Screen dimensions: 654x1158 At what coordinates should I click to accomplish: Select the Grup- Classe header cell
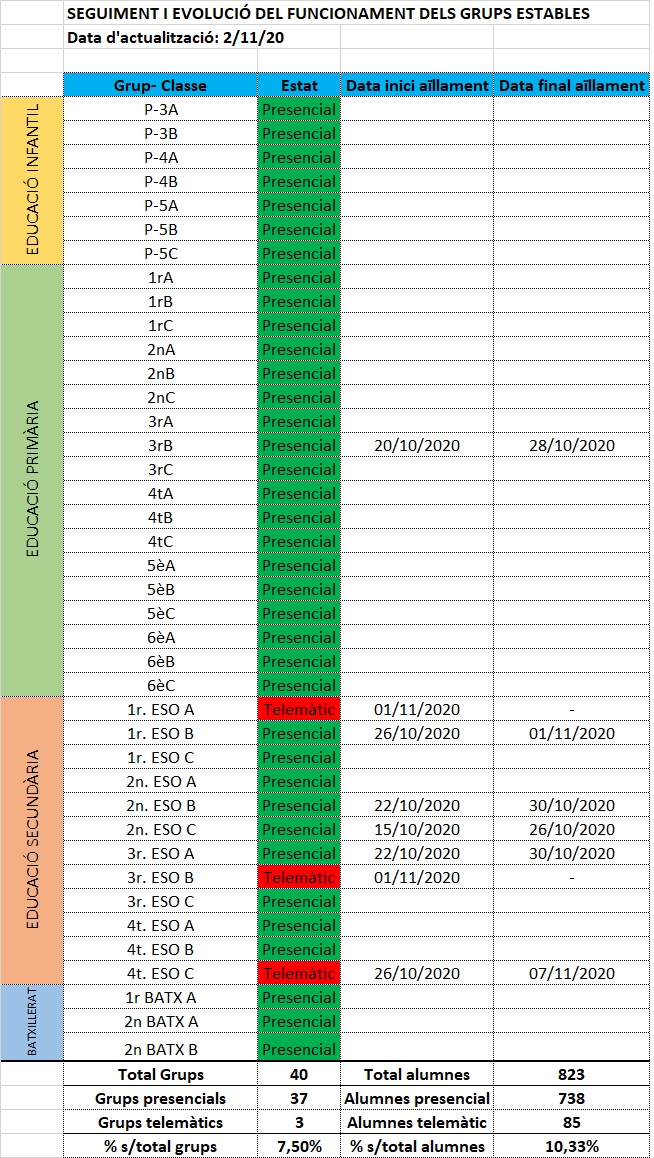[x=161, y=85]
